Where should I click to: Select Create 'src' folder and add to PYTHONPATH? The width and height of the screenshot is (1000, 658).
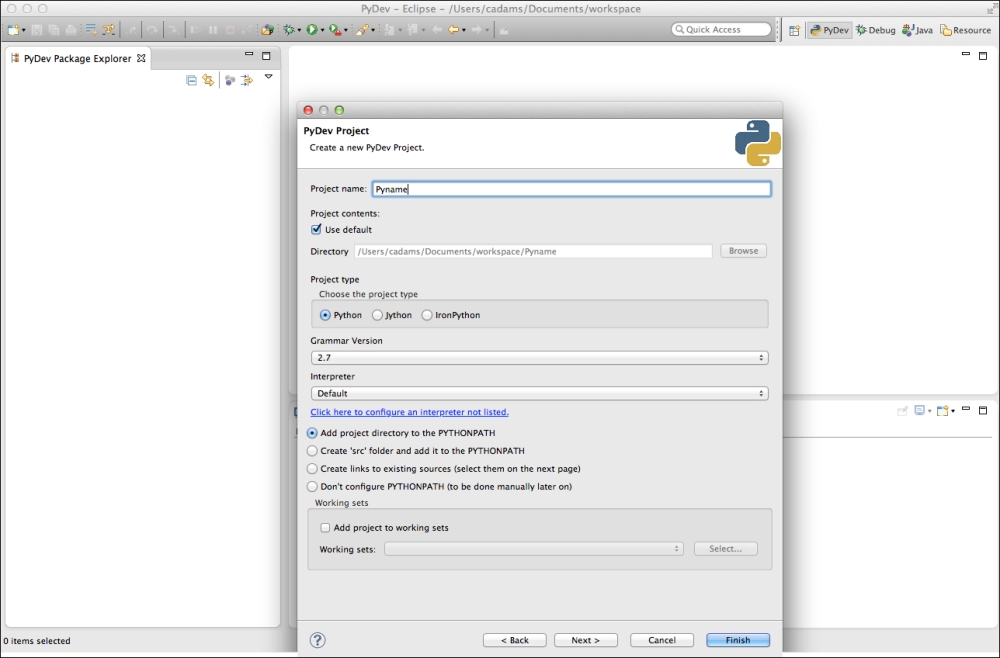[x=312, y=451]
